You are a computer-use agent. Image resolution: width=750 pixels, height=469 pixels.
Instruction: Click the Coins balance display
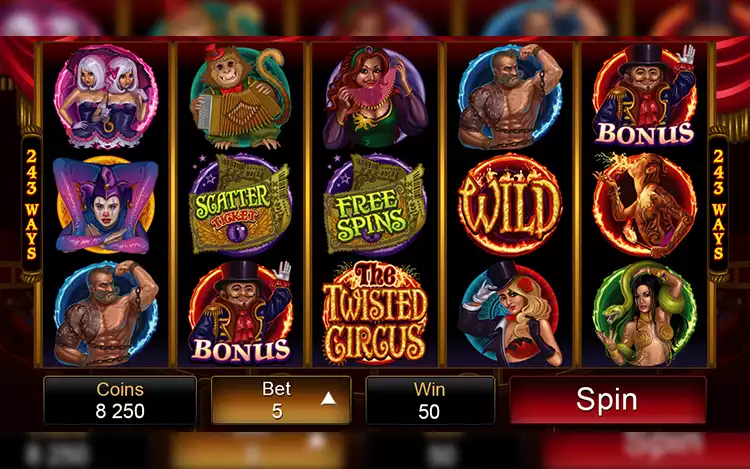click(120, 400)
